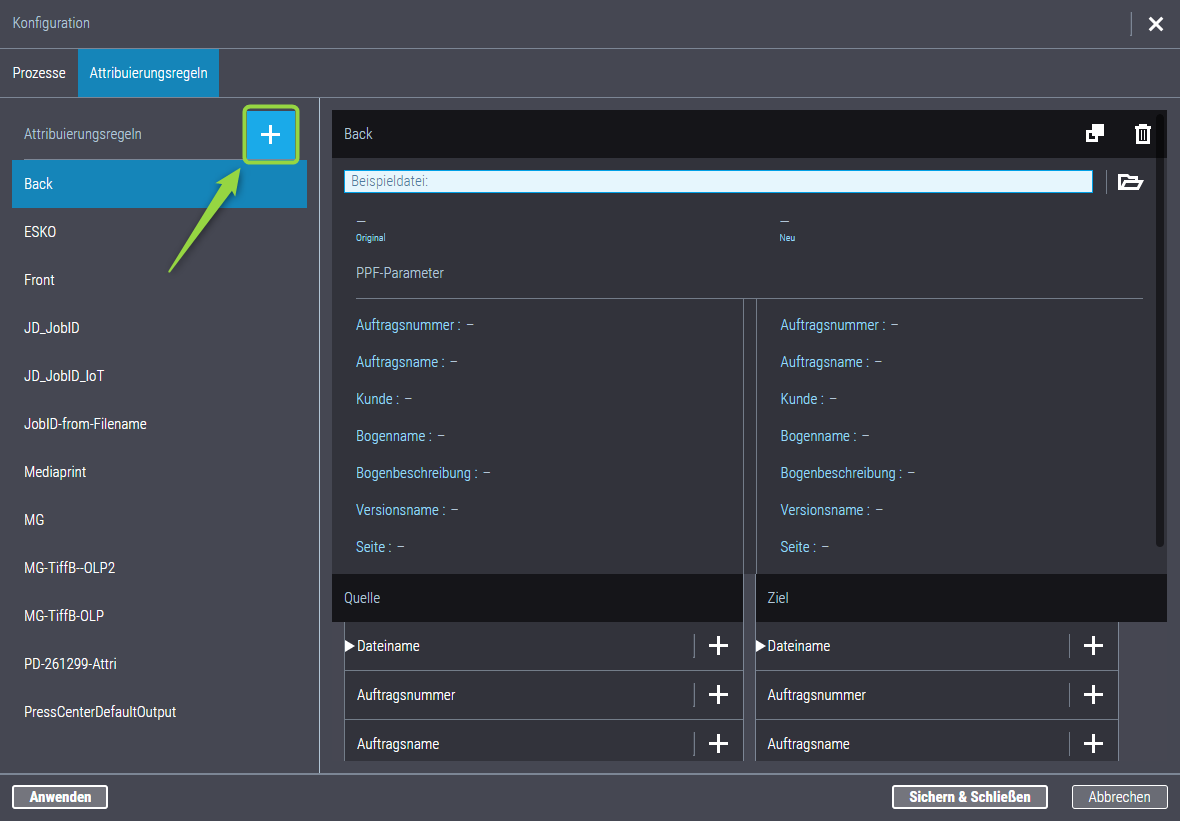Duplicate the Back rule with copy icon
1180x821 pixels.
pos(1095,134)
